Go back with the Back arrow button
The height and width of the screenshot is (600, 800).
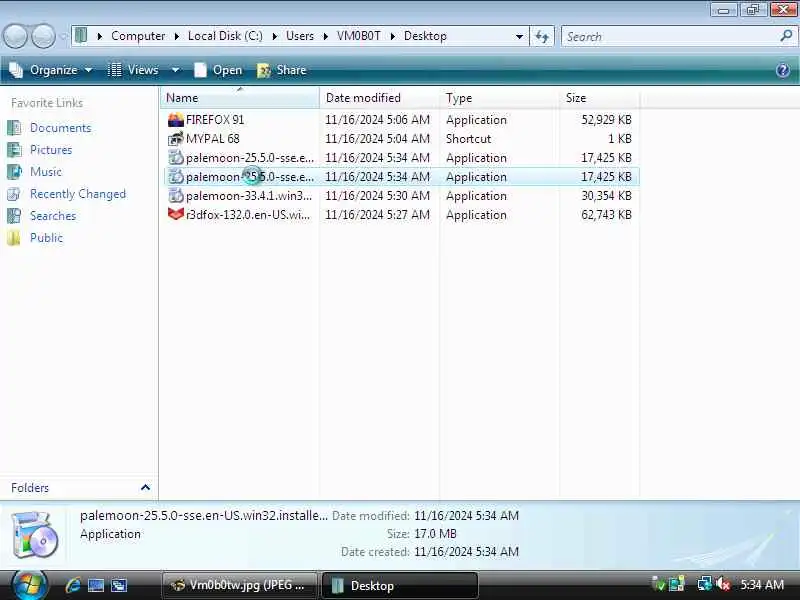coord(15,36)
